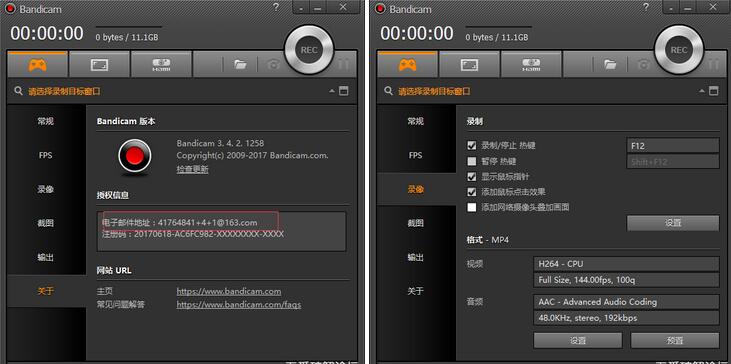The height and width of the screenshot is (364, 731).
Task: Click camera screenshot icon in right window
Action: point(643,65)
